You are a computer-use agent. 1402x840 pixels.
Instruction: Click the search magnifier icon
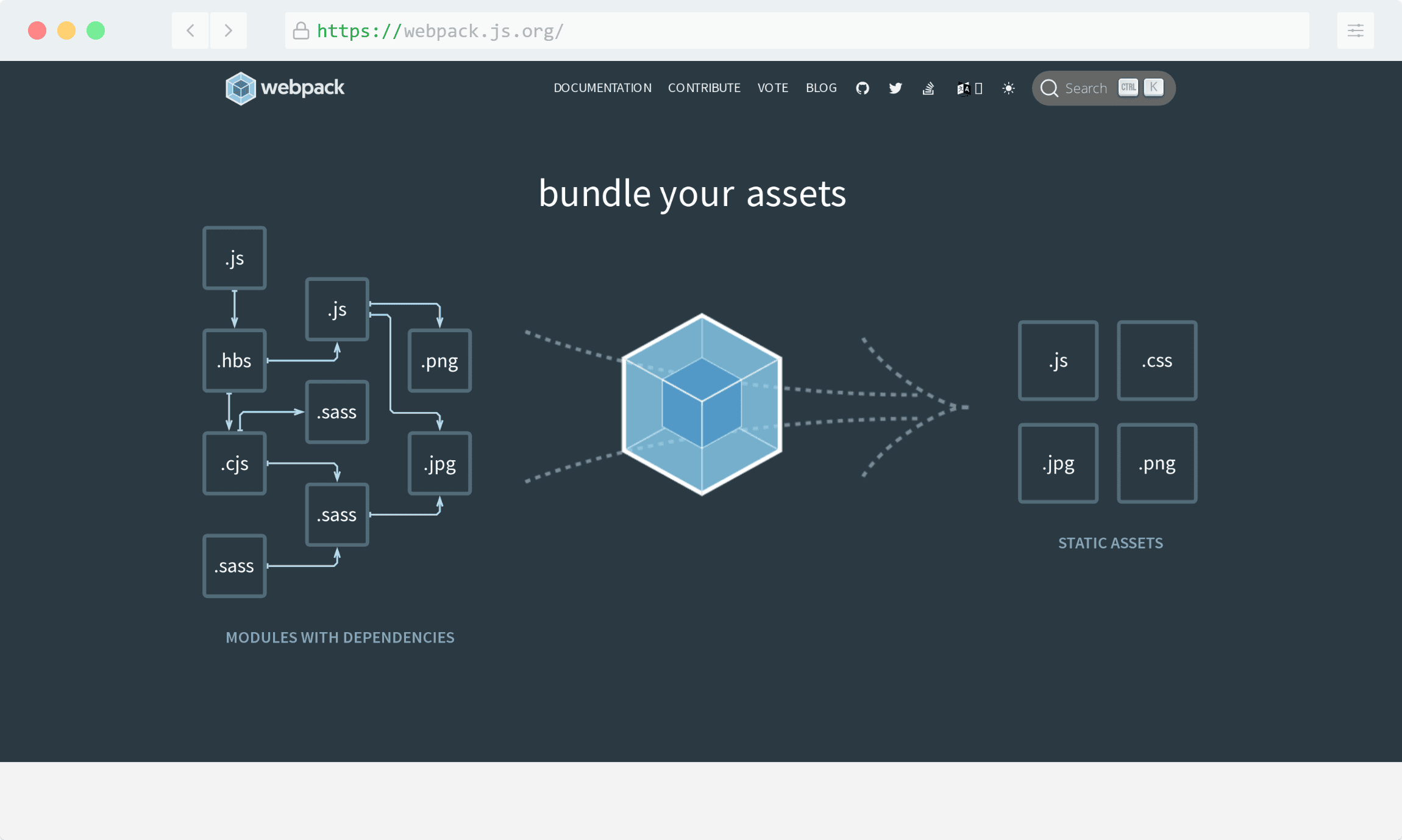1049,88
